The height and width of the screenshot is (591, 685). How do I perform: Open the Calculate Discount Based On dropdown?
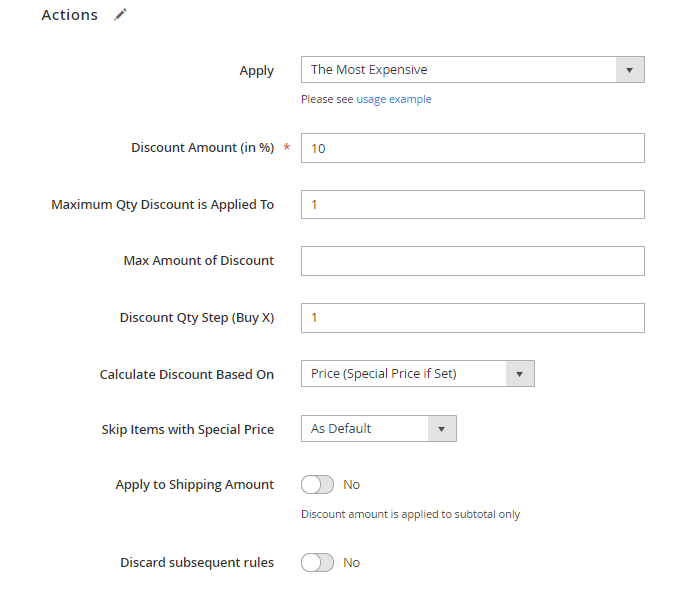[417, 374]
